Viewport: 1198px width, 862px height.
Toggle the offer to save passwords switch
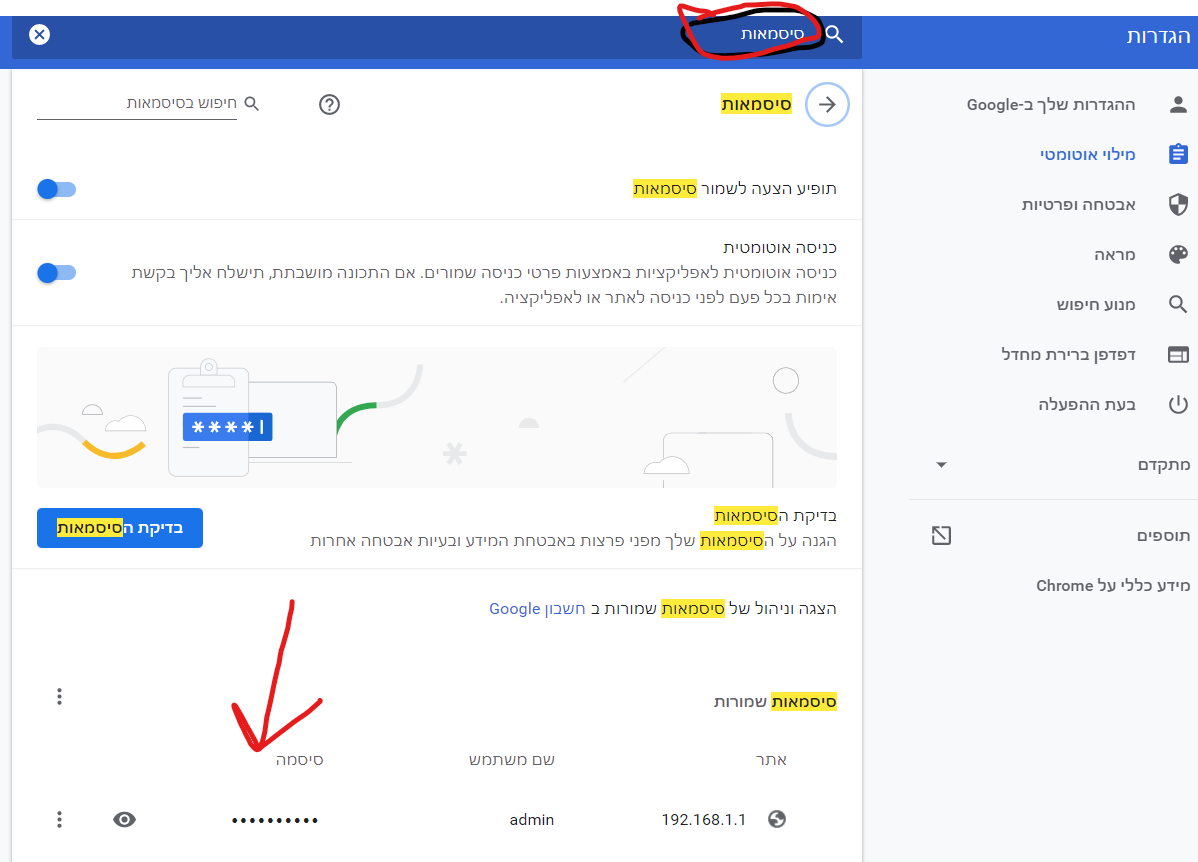[x=57, y=189]
